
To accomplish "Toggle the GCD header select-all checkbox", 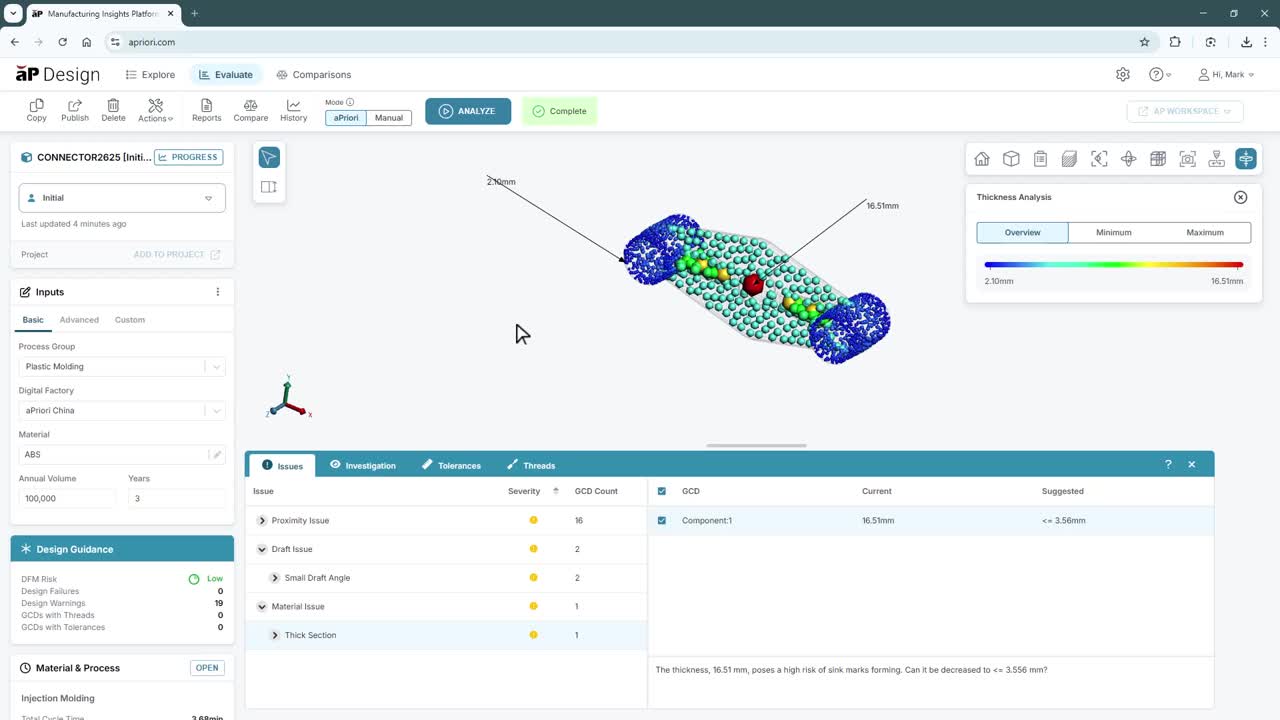I will (662, 491).
